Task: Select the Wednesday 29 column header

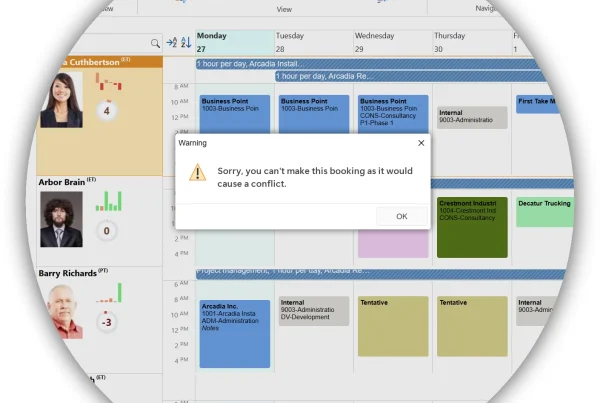Action: tap(393, 42)
